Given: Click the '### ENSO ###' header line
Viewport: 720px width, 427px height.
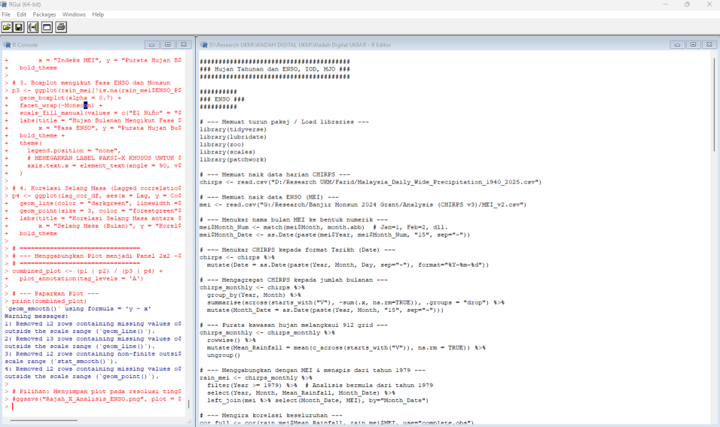Looking at the screenshot, I should (x=222, y=99).
